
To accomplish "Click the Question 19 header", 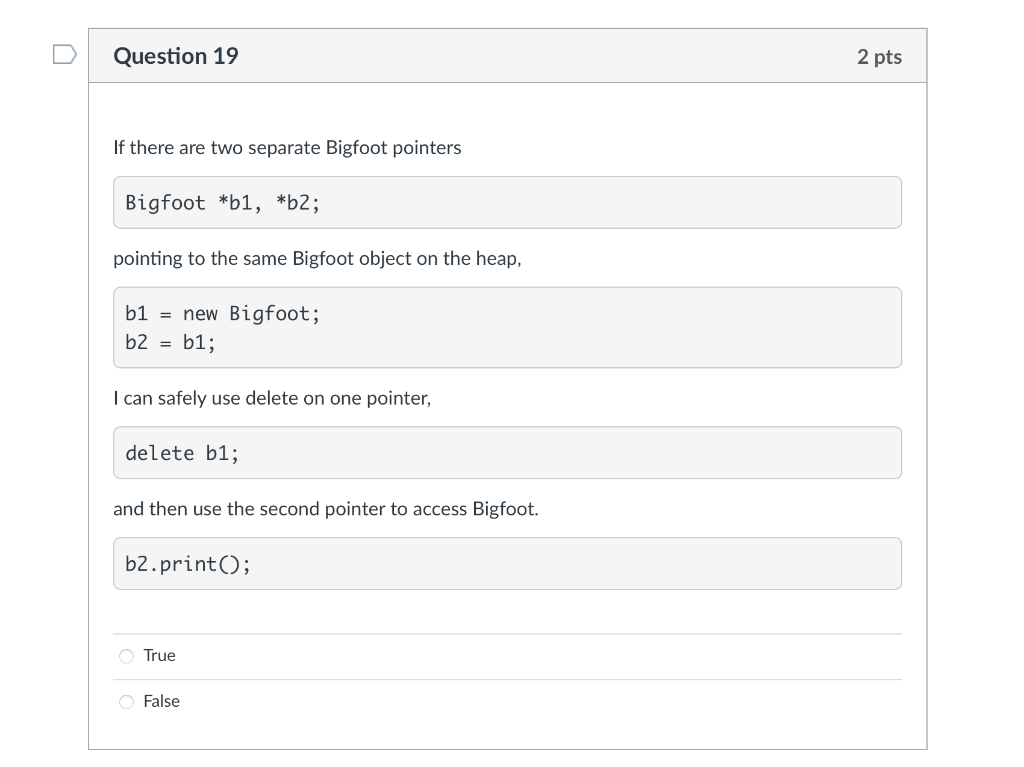I will 176,56.
